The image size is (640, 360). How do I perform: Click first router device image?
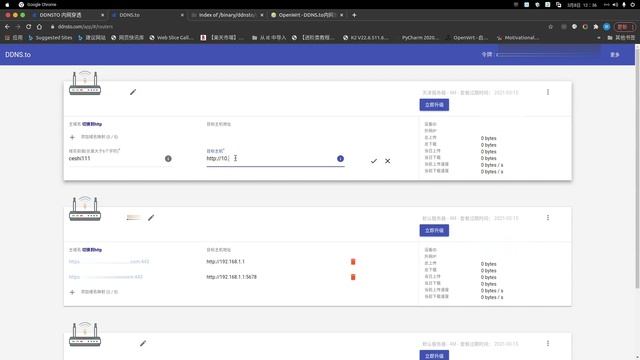85,83
